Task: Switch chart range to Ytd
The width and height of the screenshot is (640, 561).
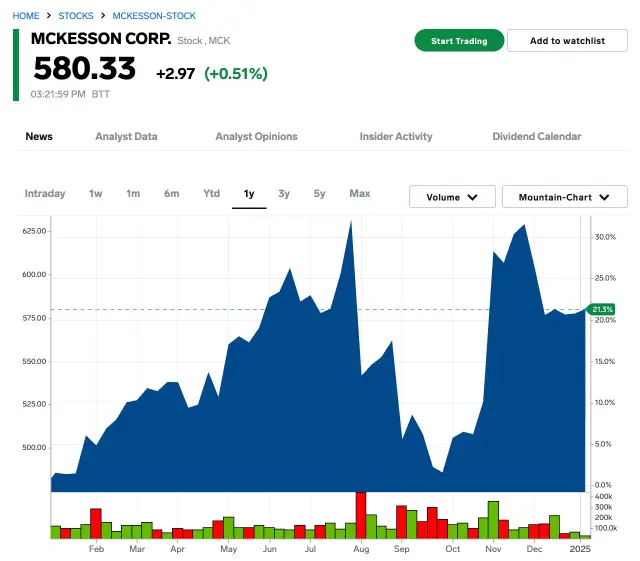Action: pyautogui.click(x=212, y=194)
